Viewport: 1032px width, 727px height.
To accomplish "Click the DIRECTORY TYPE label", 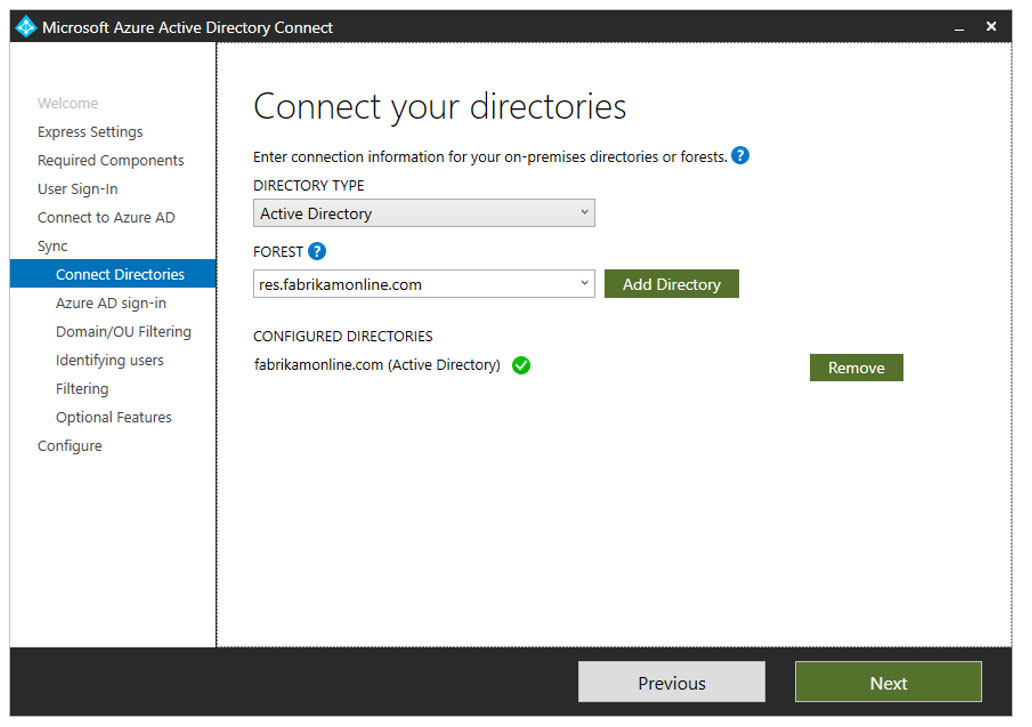I will pyautogui.click(x=309, y=186).
